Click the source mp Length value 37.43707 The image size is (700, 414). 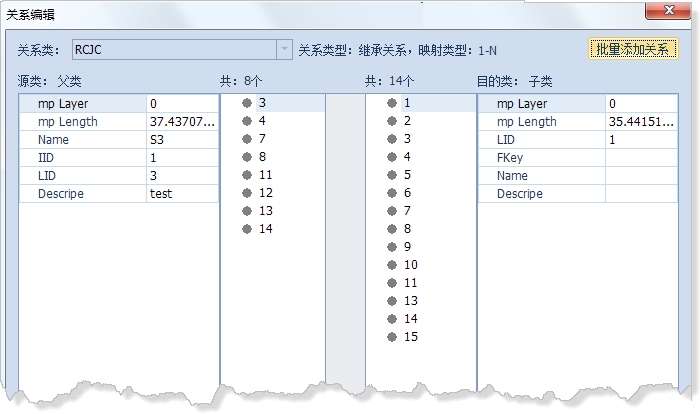181,122
